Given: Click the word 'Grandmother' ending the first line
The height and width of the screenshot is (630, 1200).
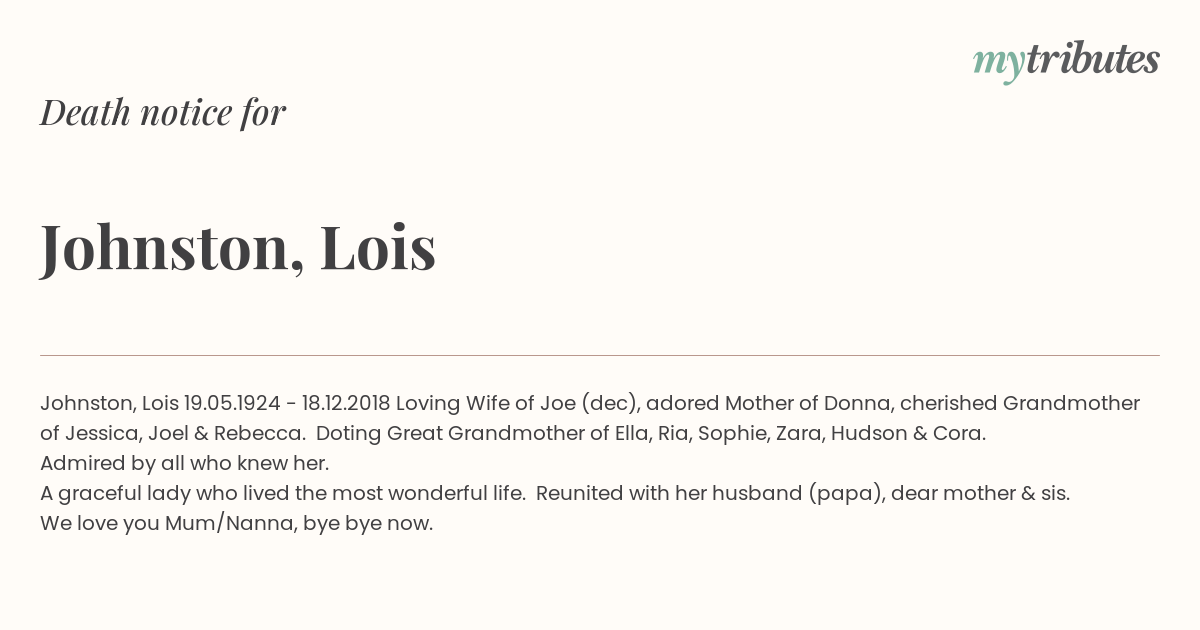Looking at the screenshot, I should tap(1071, 403).
